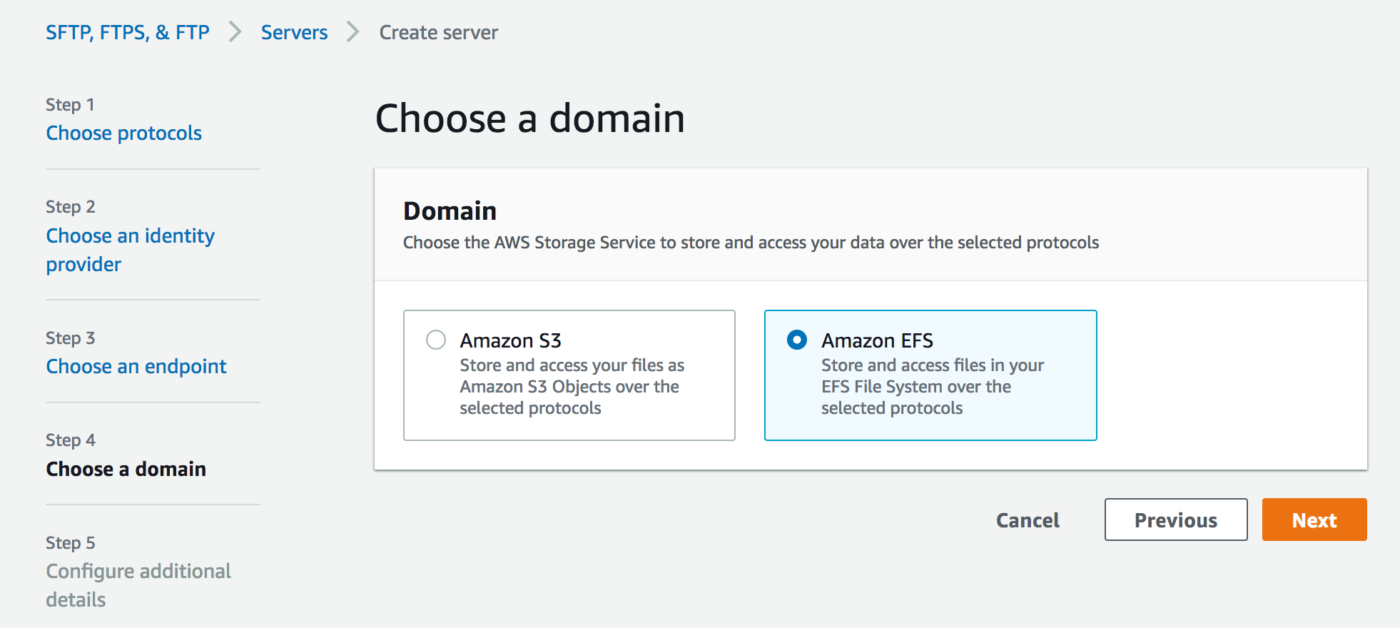Click the chevron after SFTP, FTPS, & FTP

coord(236,31)
